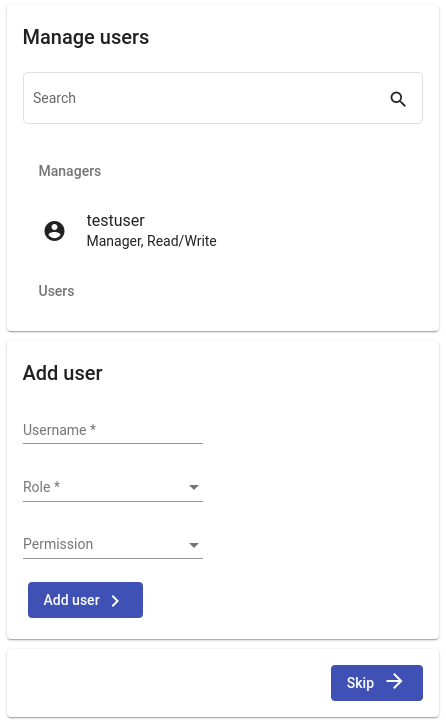Viewport: 446px width, 726px height.
Task: Click the magnifying glass search icon
Action: tap(398, 99)
